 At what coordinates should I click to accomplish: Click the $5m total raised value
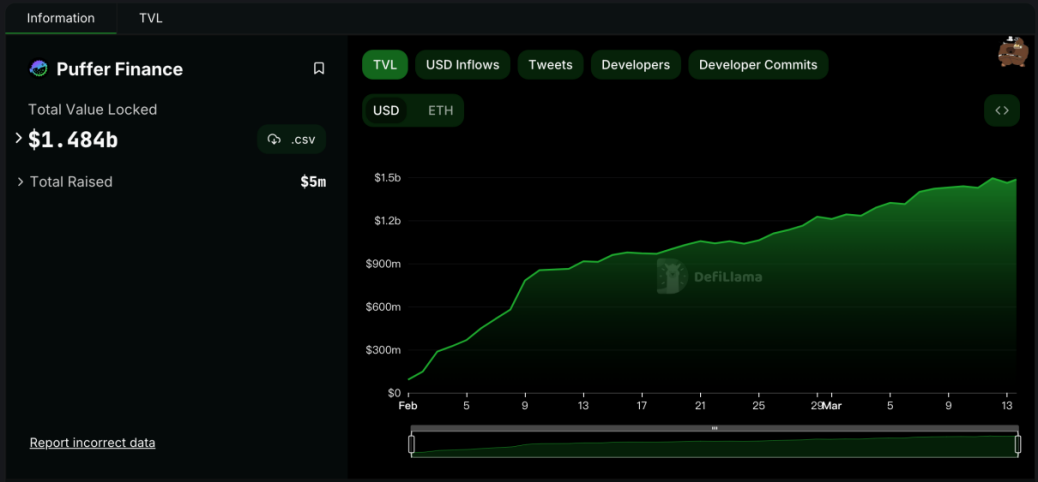pos(313,181)
